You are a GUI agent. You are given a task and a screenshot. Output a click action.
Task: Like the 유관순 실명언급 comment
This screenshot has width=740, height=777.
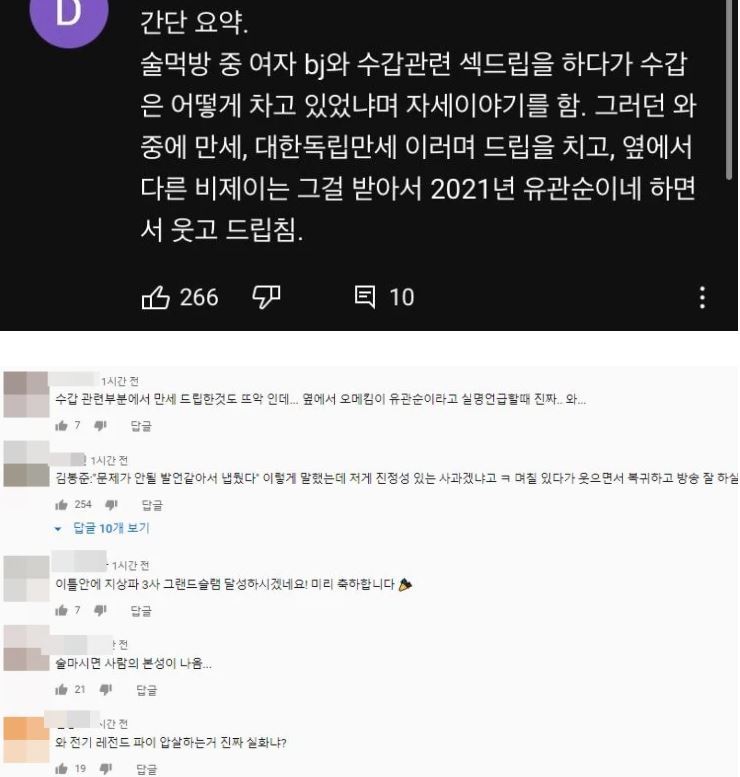pyautogui.click(x=61, y=426)
